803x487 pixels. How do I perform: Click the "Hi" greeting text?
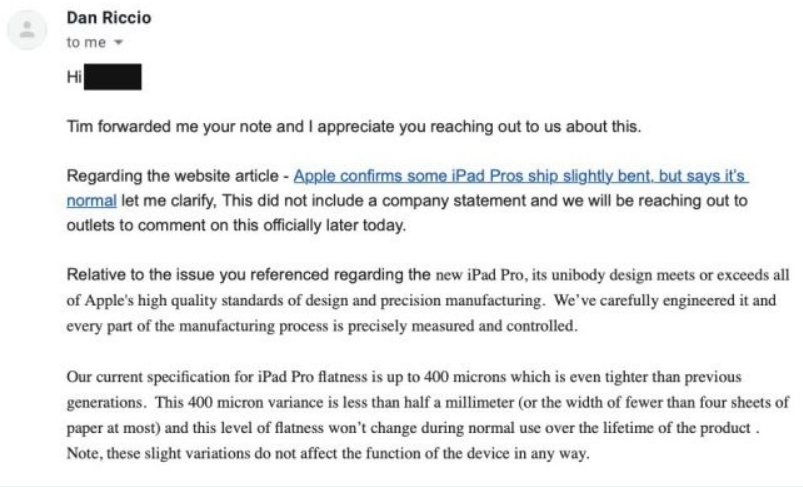(x=74, y=77)
